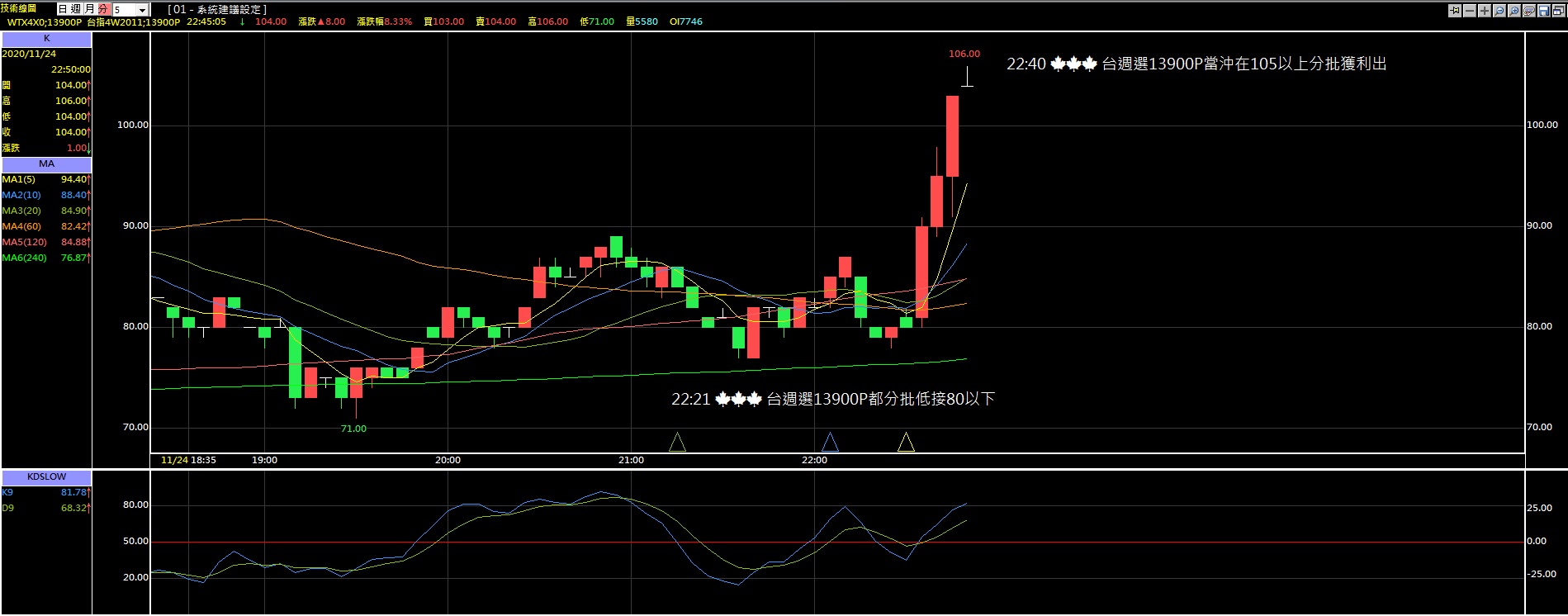Click the yellow triangle marker near 21:15

677,443
